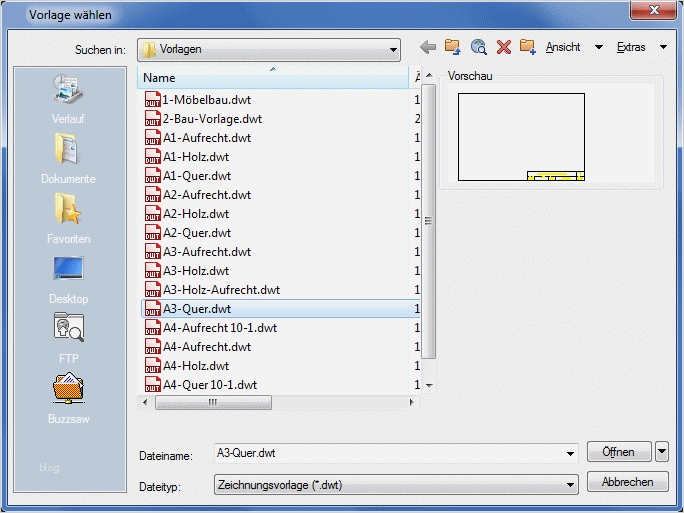This screenshot has height=513, width=684.
Task: Open the Extras menu
Action: 631,47
